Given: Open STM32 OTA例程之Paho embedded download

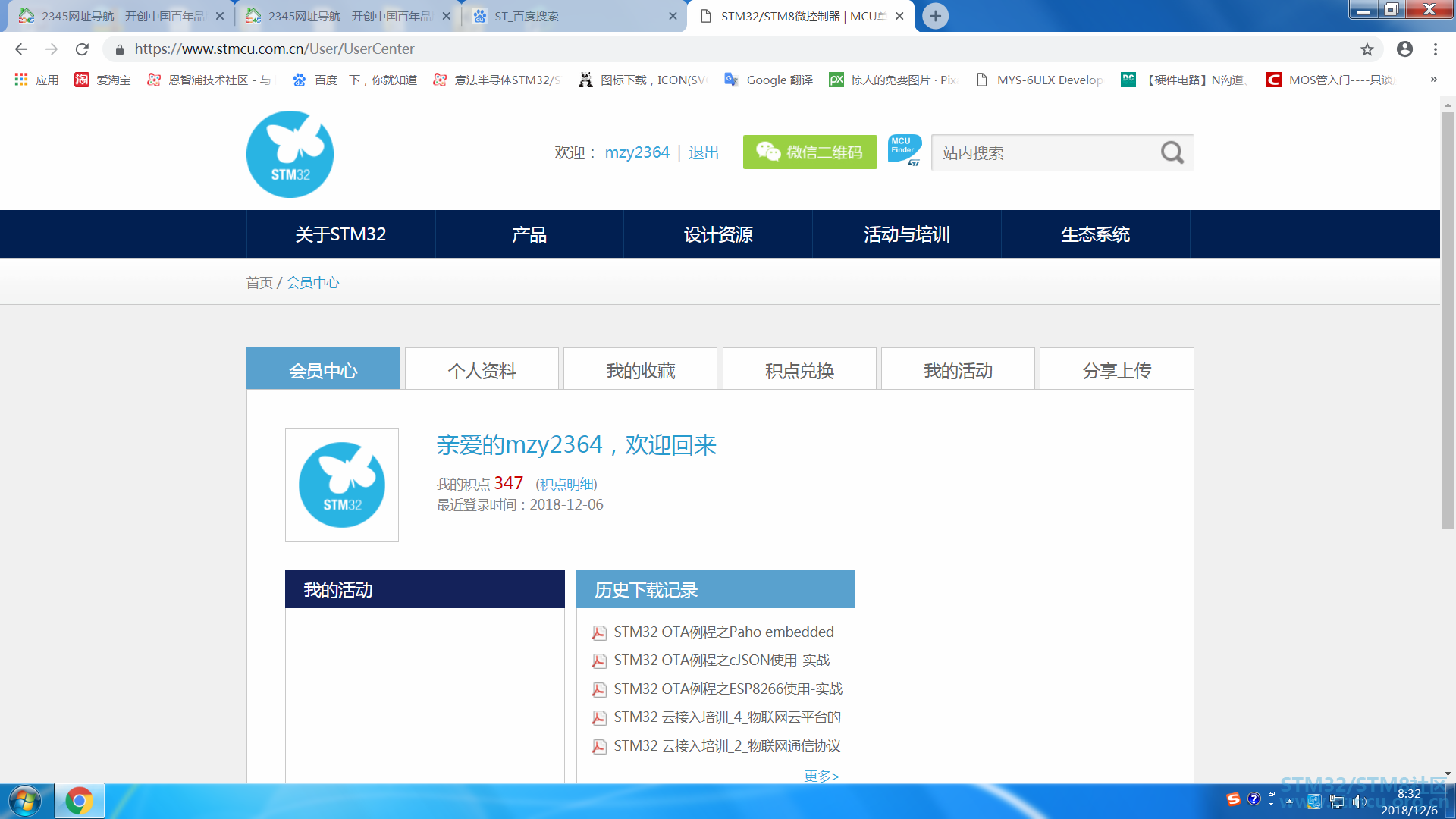Looking at the screenshot, I should (723, 632).
